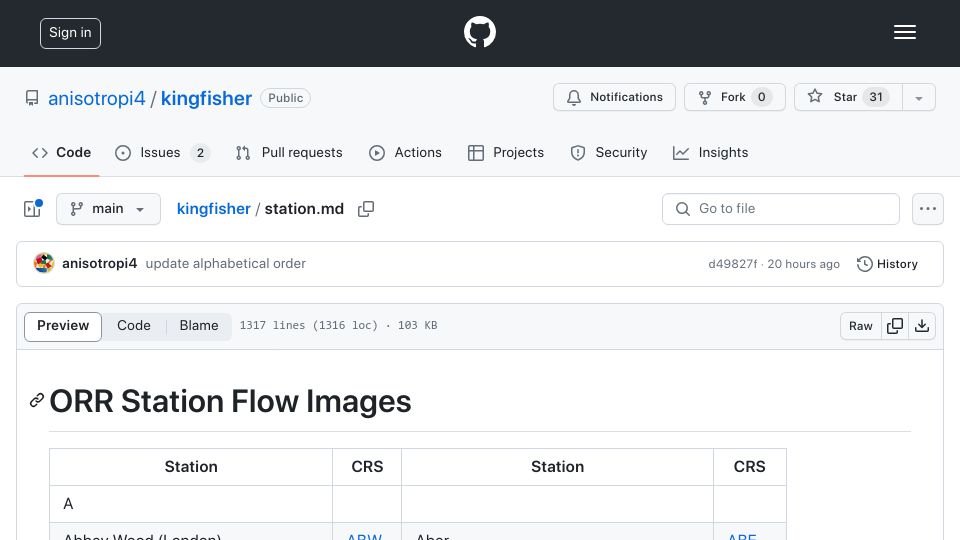Click the Sign in button
This screenshot has width=960, height=540.
[70, 33]
